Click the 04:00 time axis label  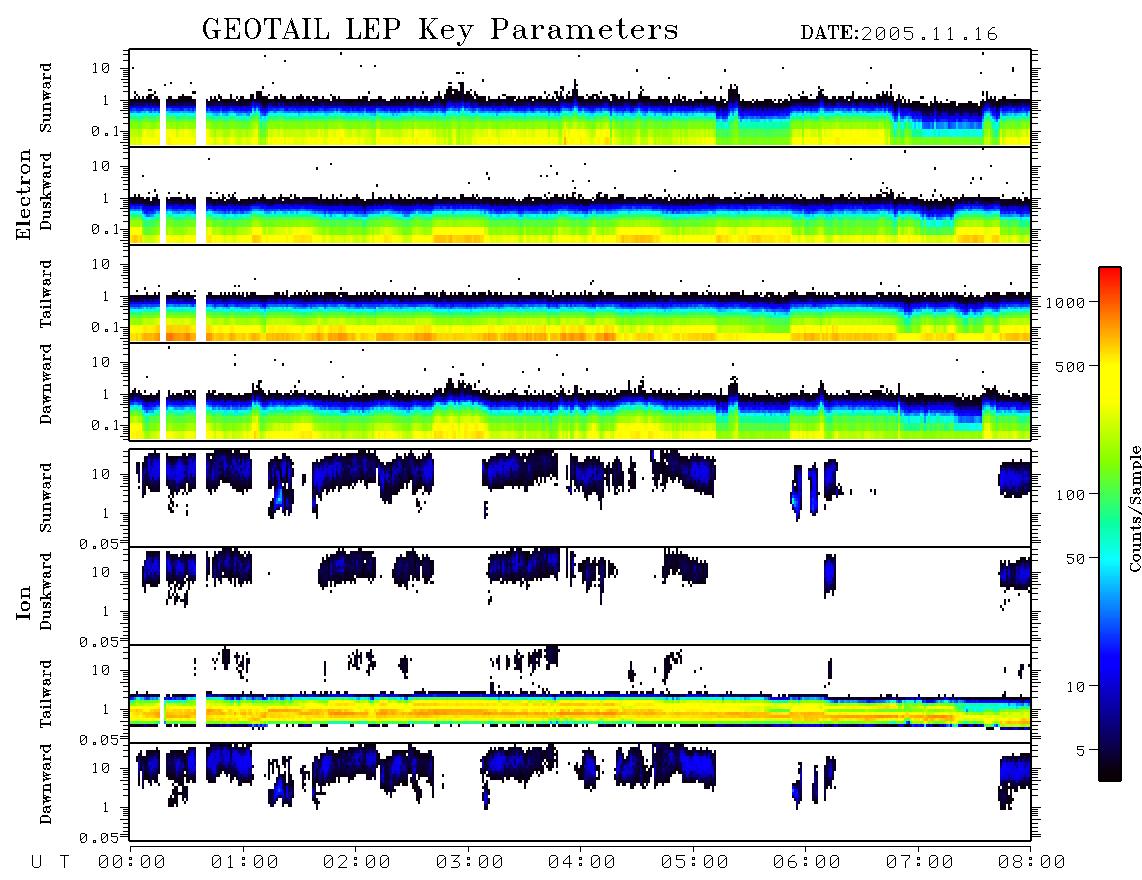point(582,862)
